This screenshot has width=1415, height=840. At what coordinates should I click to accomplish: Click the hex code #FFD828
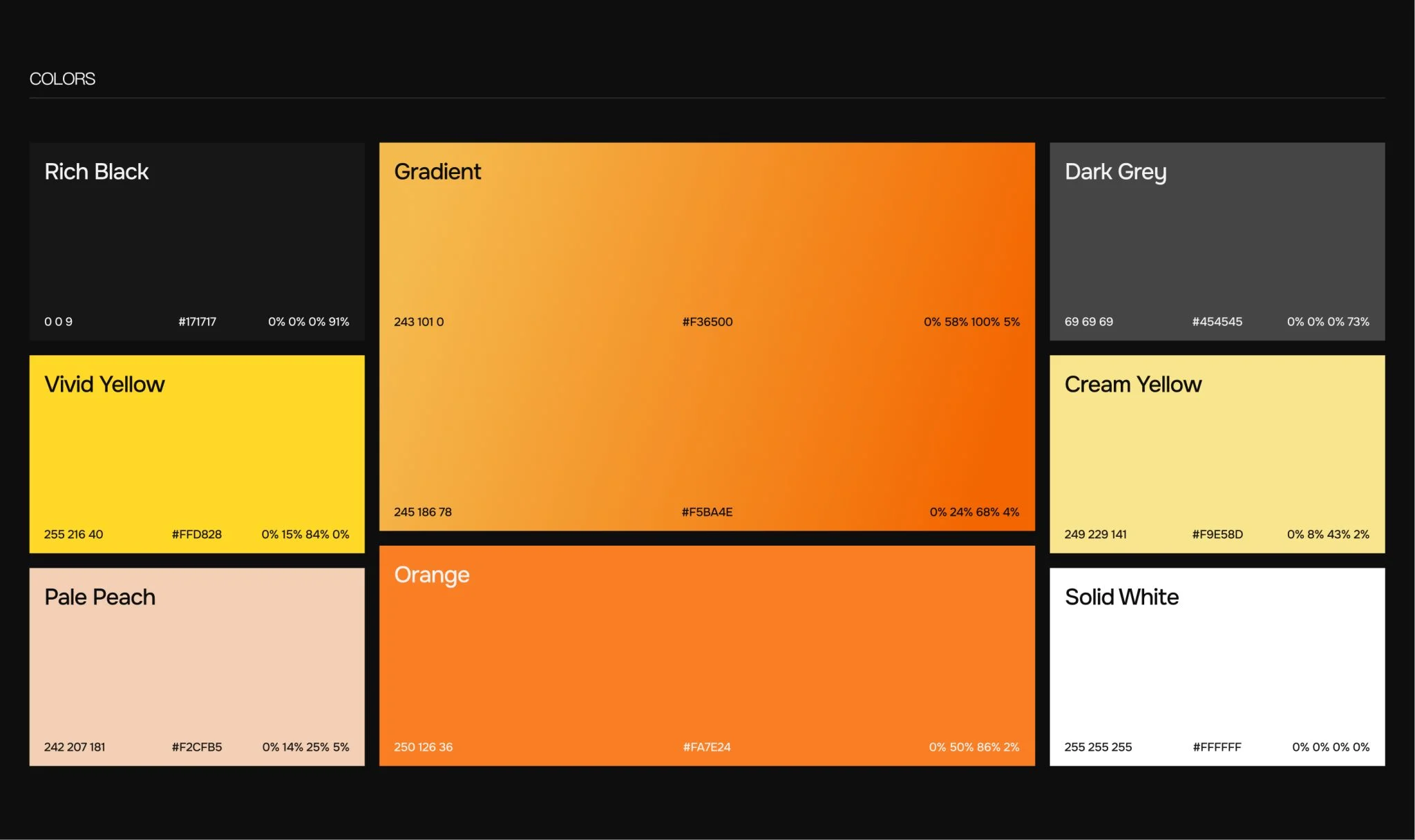(197, 534)
